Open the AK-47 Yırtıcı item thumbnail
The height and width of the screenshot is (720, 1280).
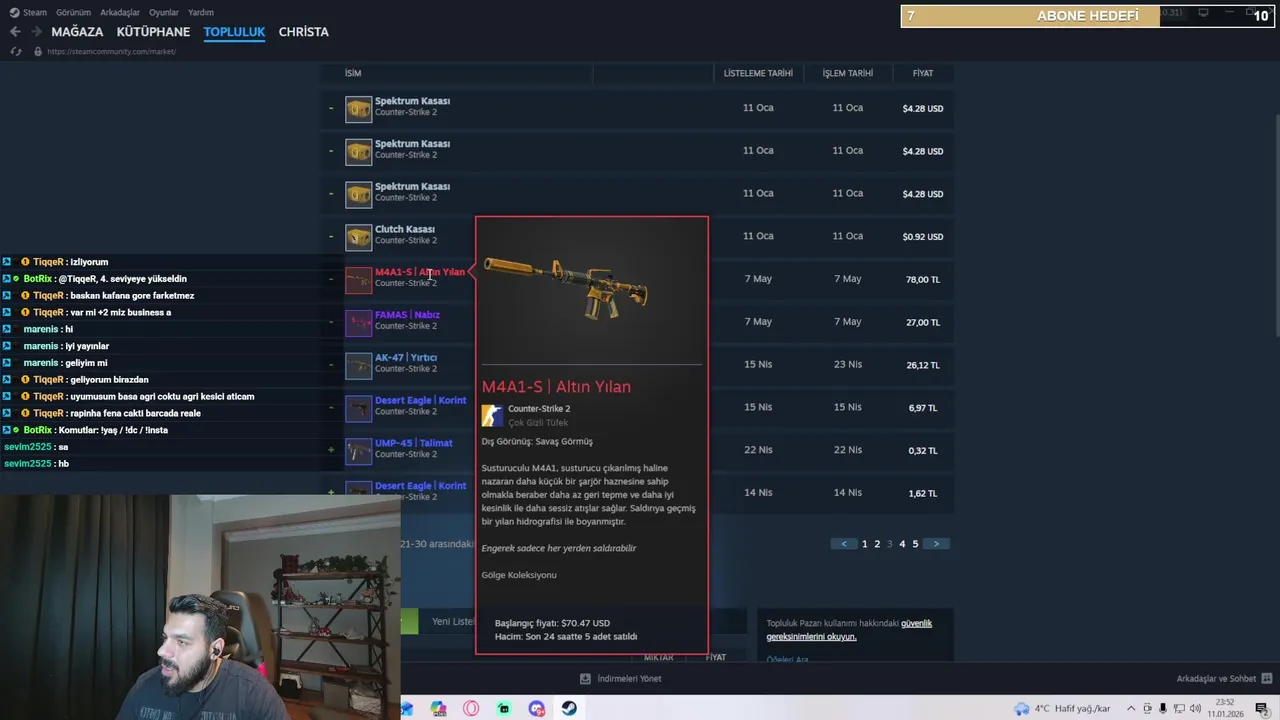pyautogui.click(x=358, y=365)
